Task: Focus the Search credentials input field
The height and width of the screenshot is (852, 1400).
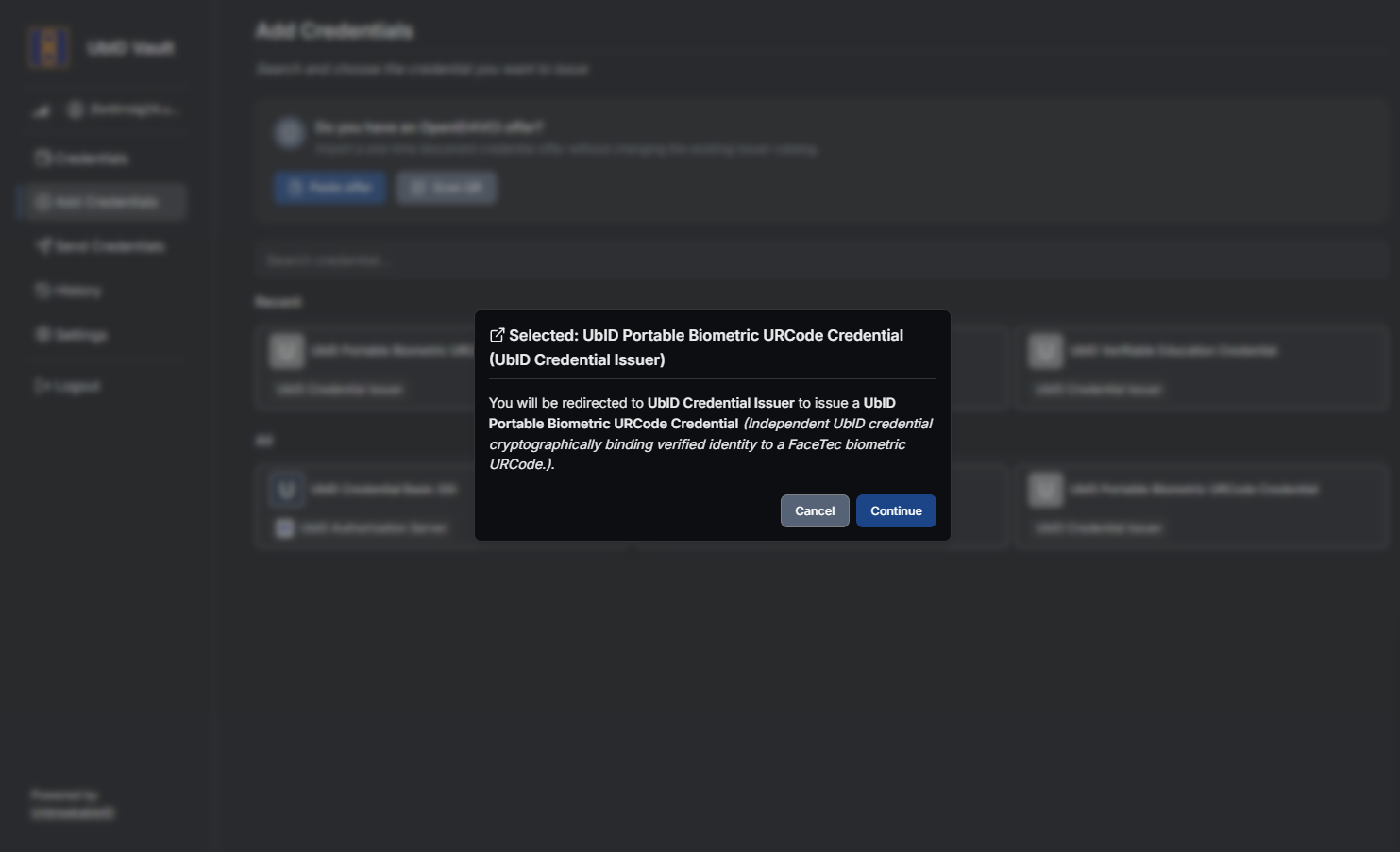Action: (821, 259)
